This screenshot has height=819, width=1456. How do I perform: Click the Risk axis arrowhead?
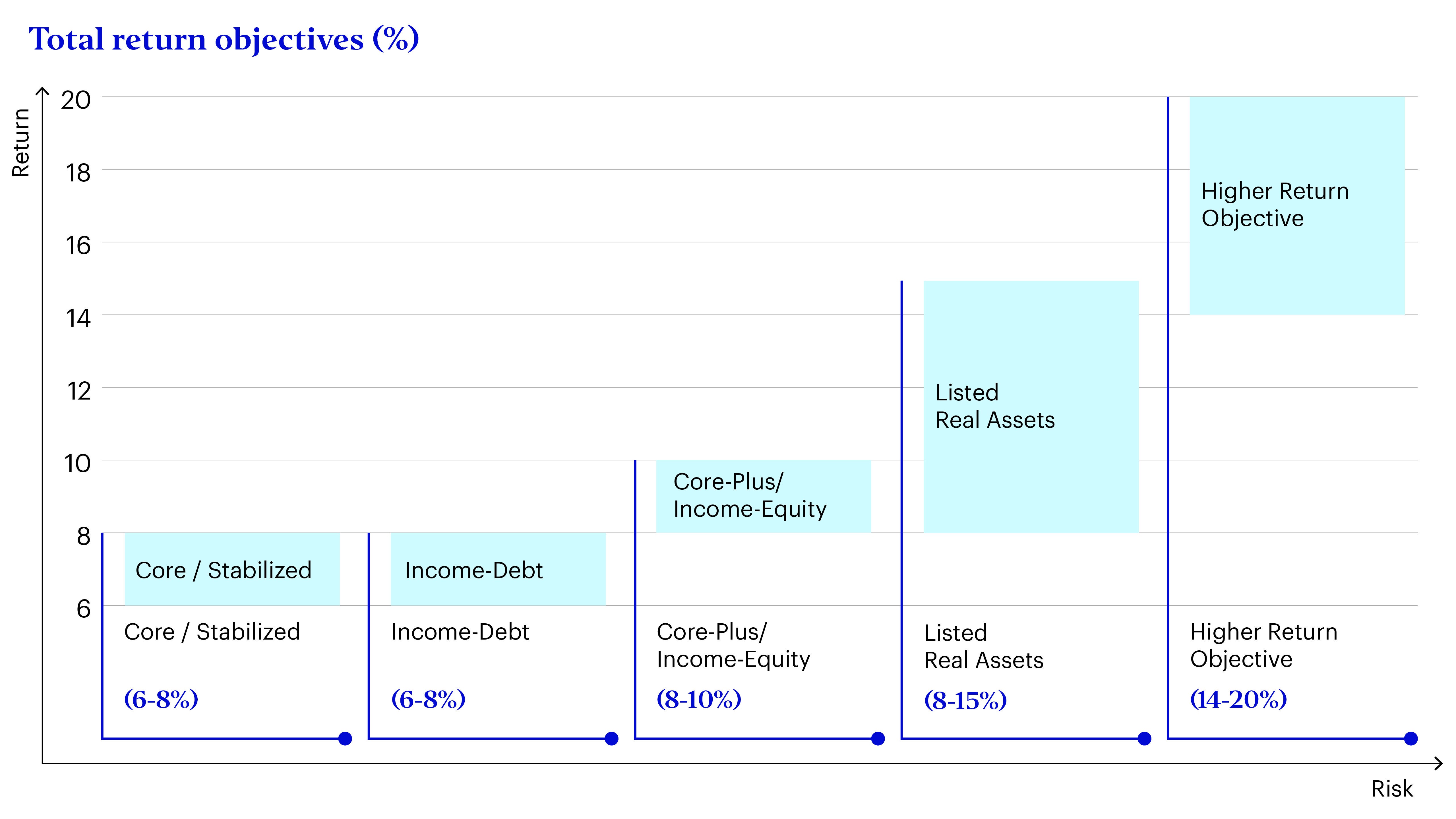(x=1439, y=764)
